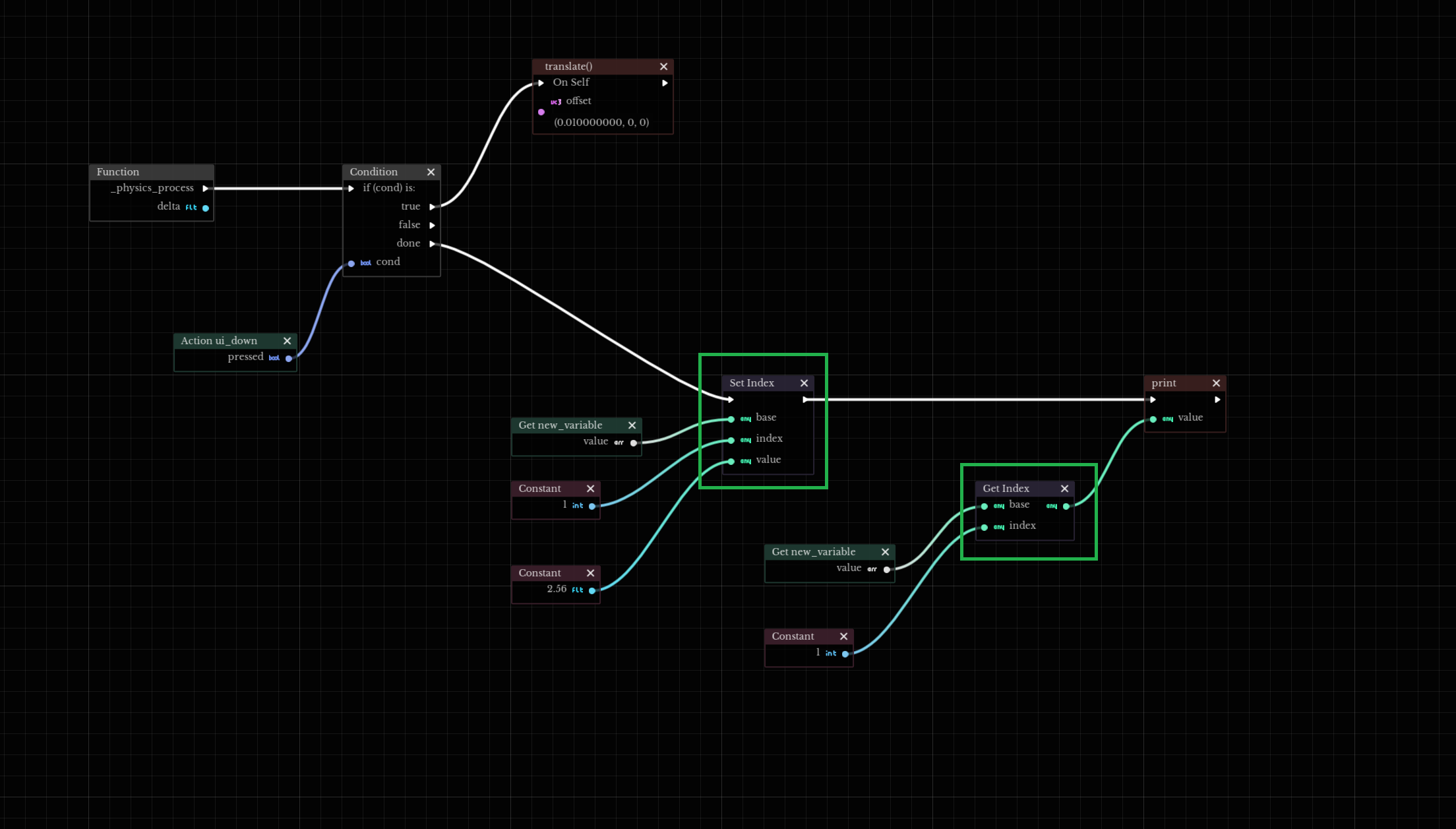This screenshot has height=829, width=1456.
Task: Select the bool cond input pin on Condition node
Action: 351,263
